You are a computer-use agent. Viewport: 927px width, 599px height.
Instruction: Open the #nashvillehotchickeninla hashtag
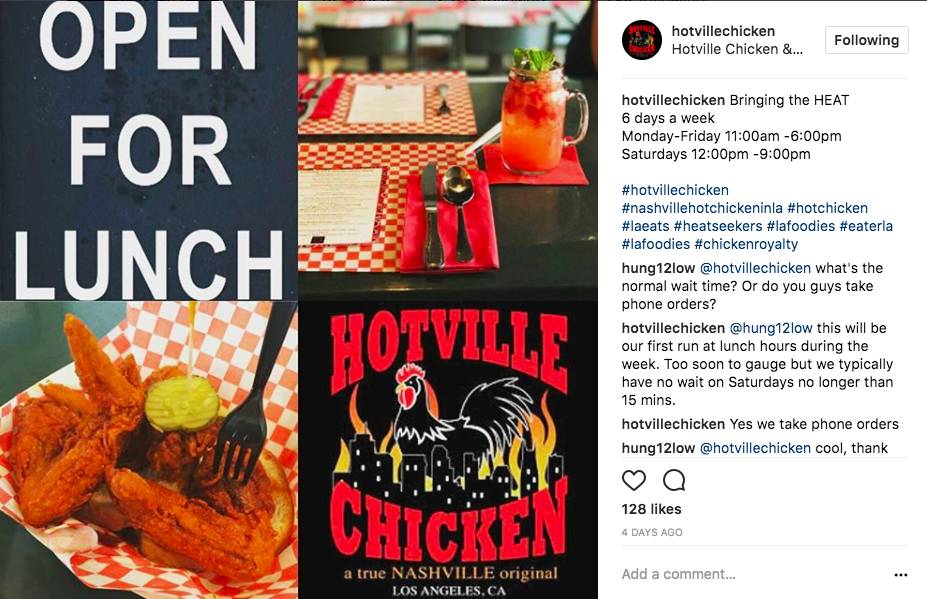pyautogui.click(x=702, y=208)
